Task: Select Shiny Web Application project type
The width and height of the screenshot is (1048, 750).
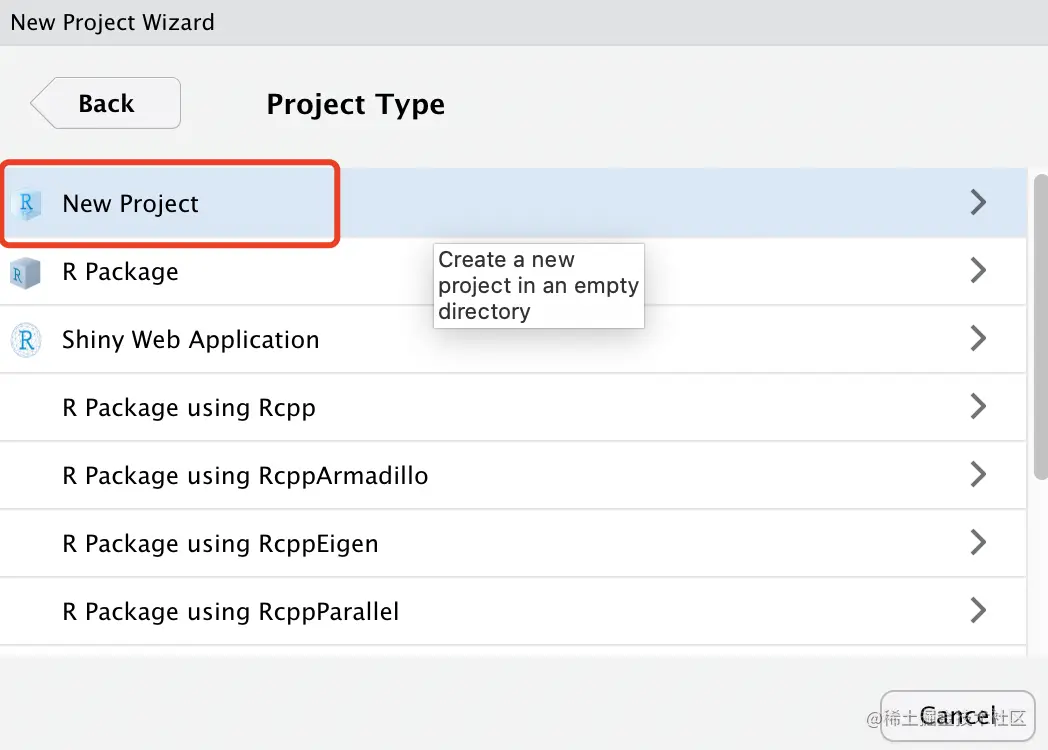Action: point(191,340)
